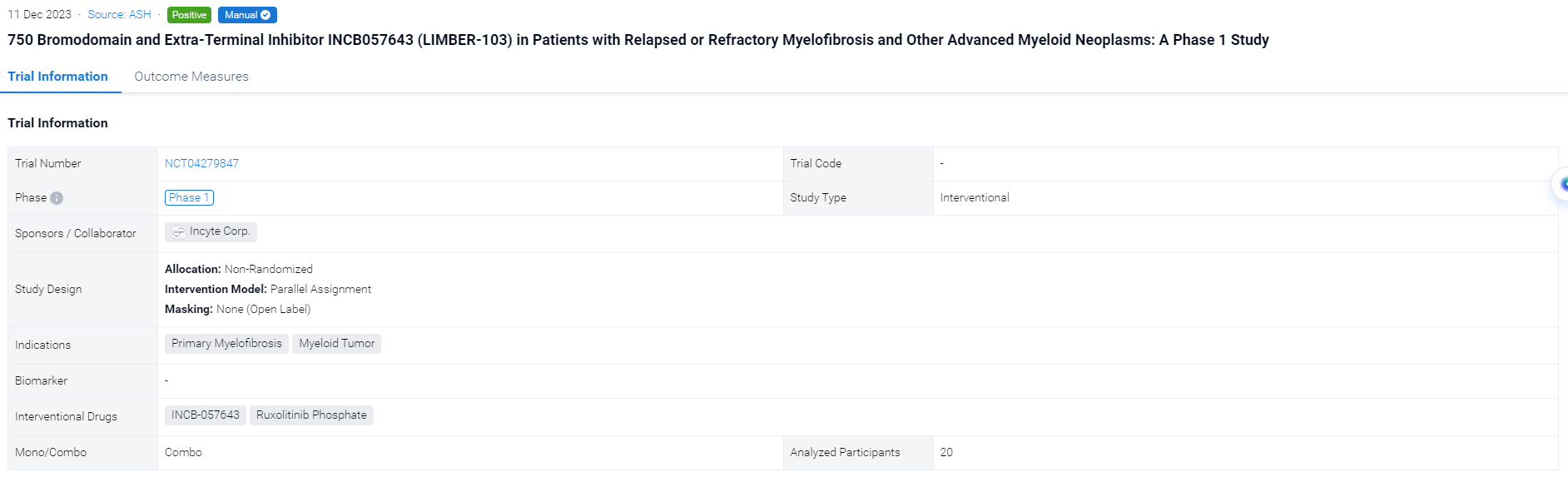The width and height of the screenshot is (1568, 477).
Task: Click the Phase info icon
Action: pos(57,198)
